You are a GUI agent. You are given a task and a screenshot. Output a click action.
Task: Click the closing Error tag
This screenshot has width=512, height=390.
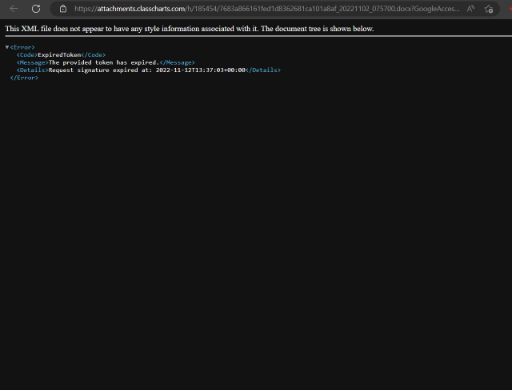(24, 78)
